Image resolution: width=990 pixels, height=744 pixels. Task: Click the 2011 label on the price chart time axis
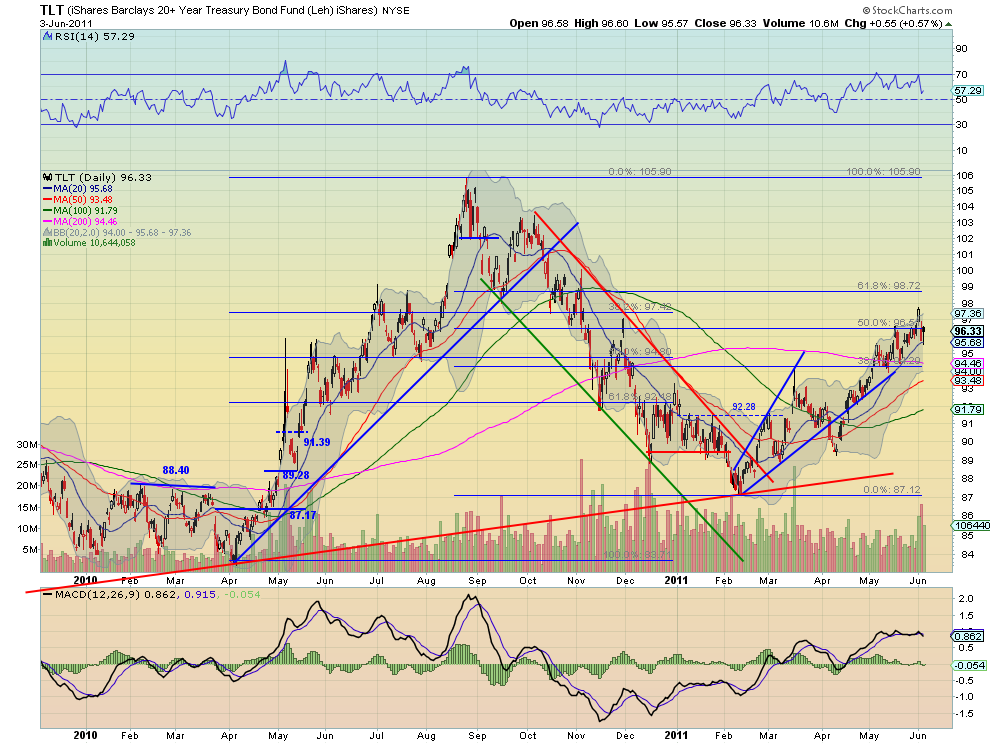coord(676,580)
